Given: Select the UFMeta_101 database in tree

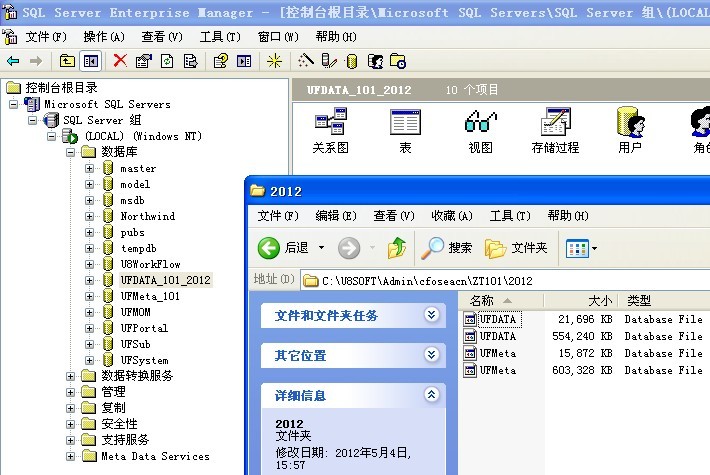Looking at the screenshot, I should pyautogui.click(x=150, y=296).
